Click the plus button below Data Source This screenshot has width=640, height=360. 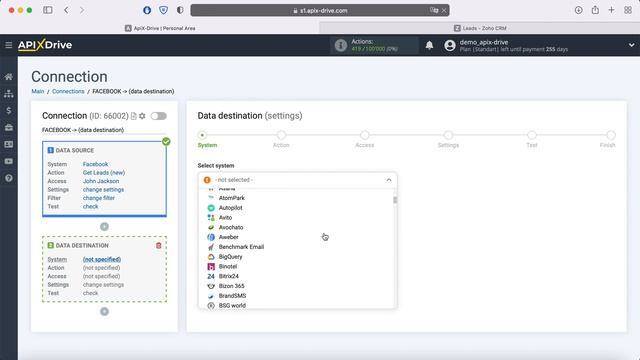[104, 227]
